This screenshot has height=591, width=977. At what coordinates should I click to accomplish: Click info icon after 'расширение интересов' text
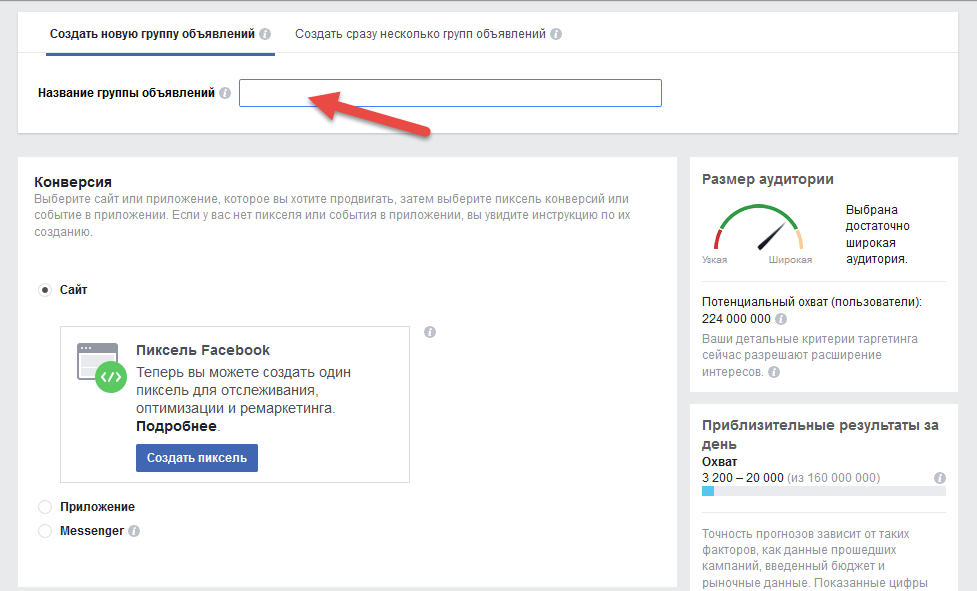(x=774, y=372)
